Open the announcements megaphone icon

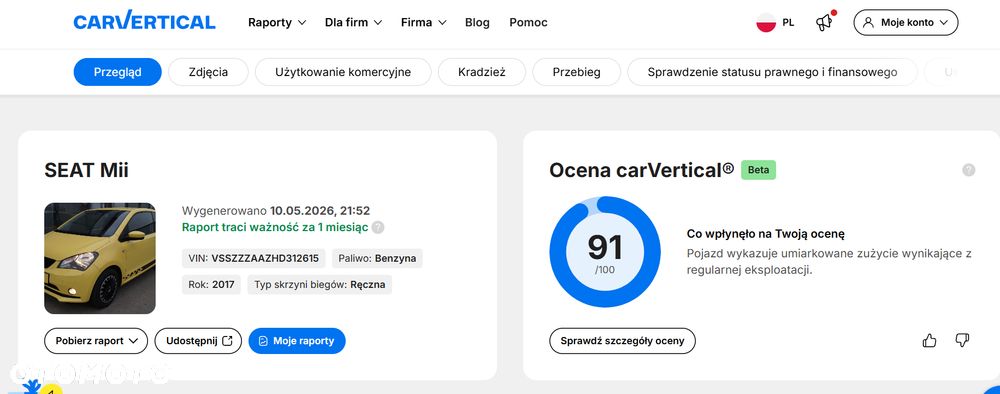[825, 22]
